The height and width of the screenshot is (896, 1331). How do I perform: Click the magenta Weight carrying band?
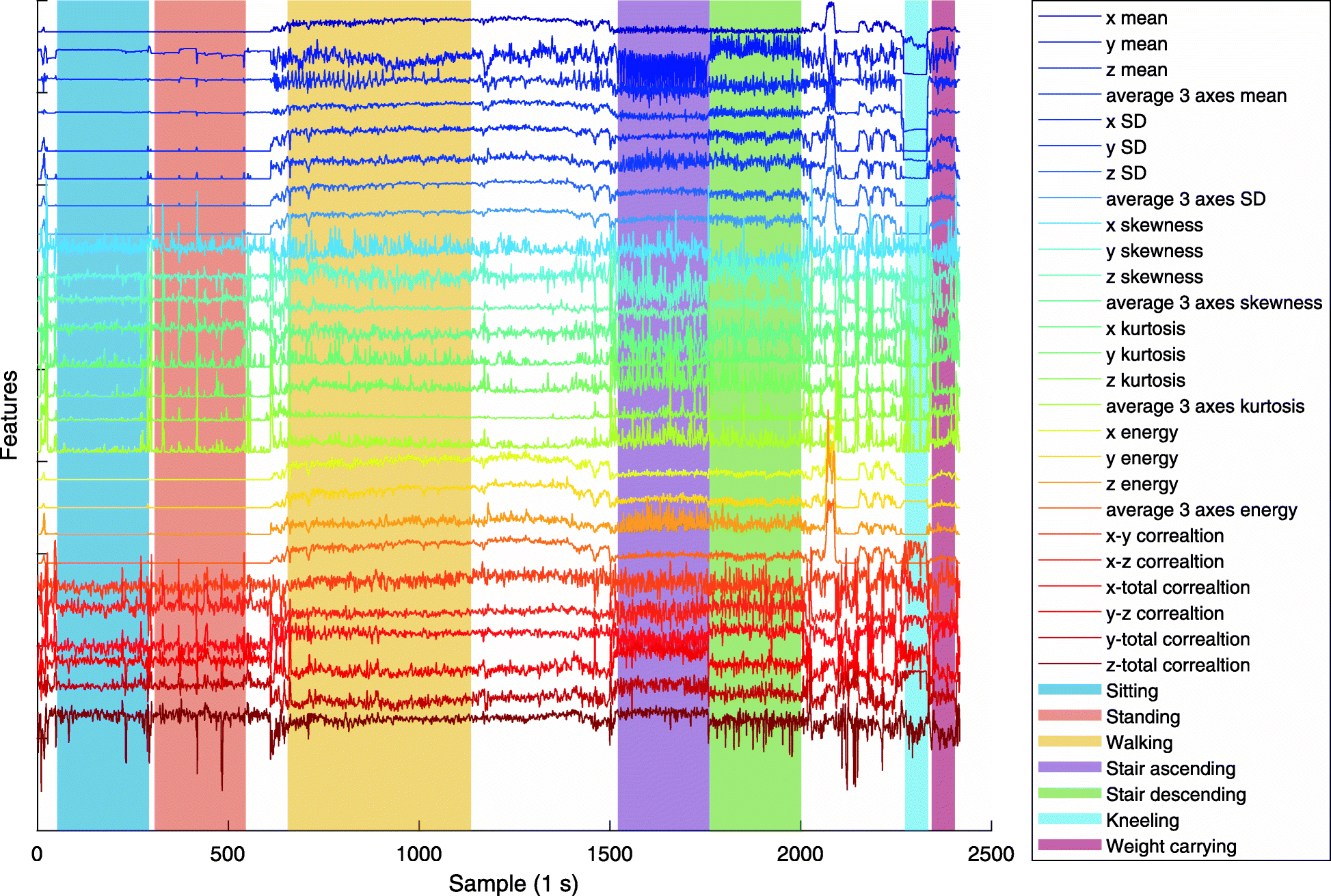[943, 416]
